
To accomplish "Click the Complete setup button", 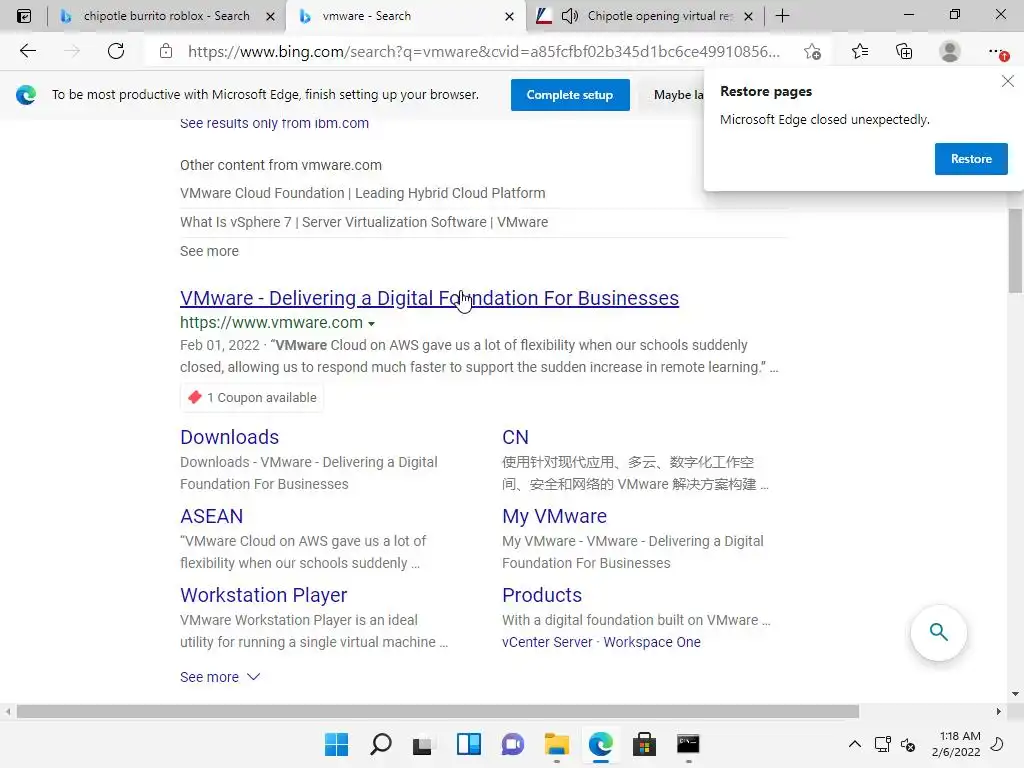I will tap(570, 95).
